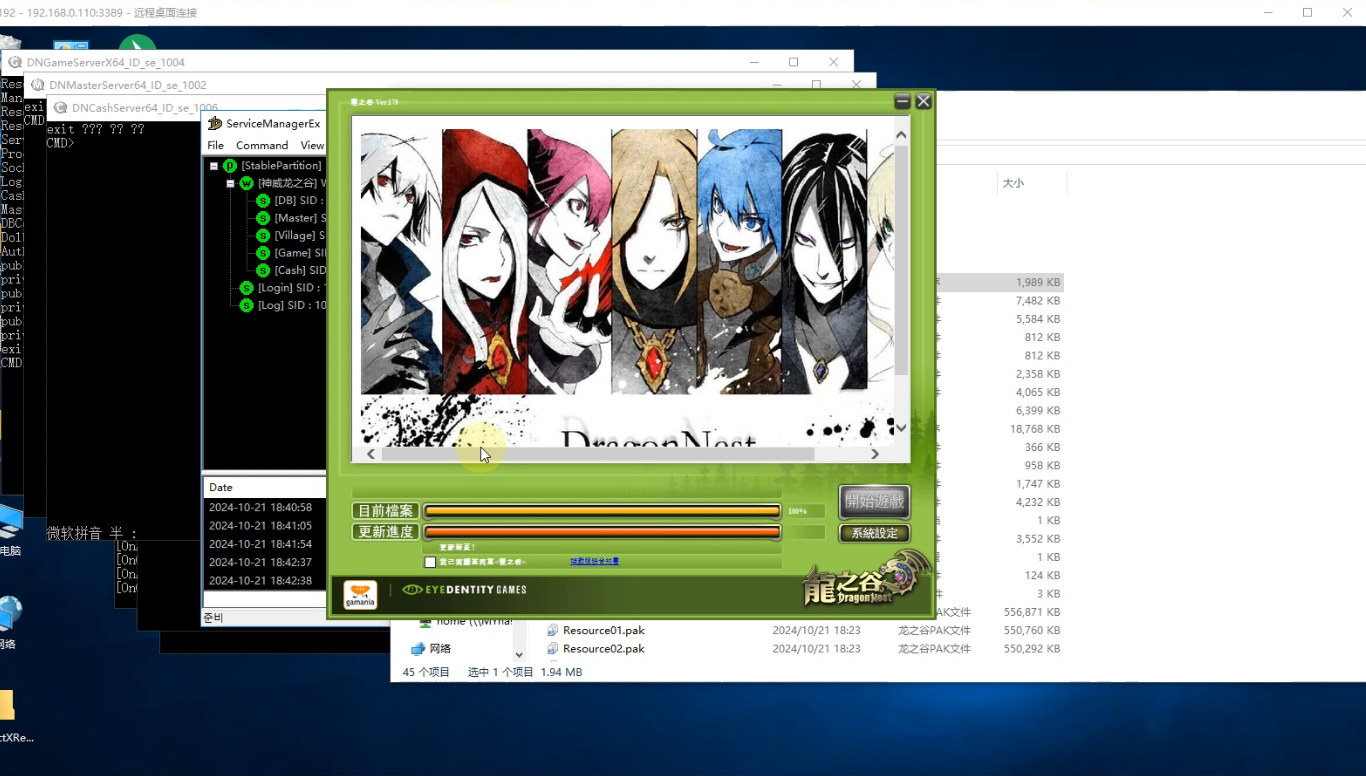Screen dimensions: 1366x776
Task: Click the Eyedentity Games logo
Action: 464,590
